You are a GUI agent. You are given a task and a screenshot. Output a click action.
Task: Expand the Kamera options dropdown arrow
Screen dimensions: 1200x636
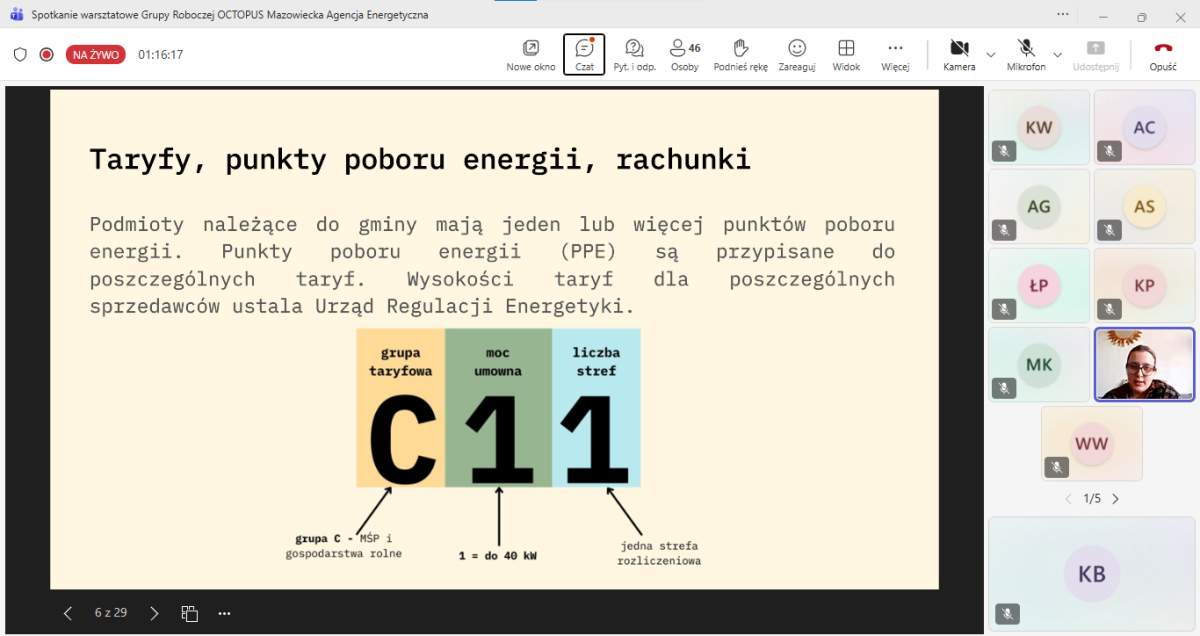(x=991, y=54)
